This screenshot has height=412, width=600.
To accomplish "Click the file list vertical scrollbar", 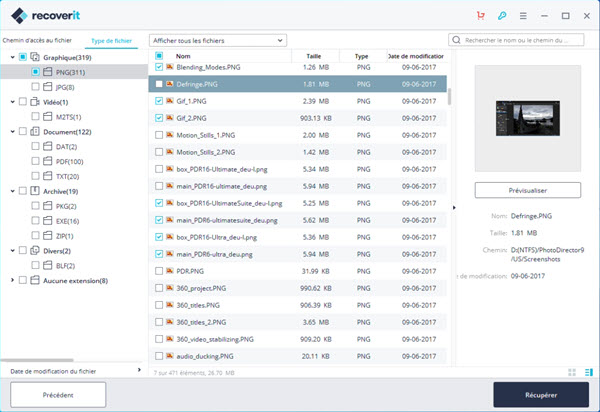I will [x=449, y=96].
